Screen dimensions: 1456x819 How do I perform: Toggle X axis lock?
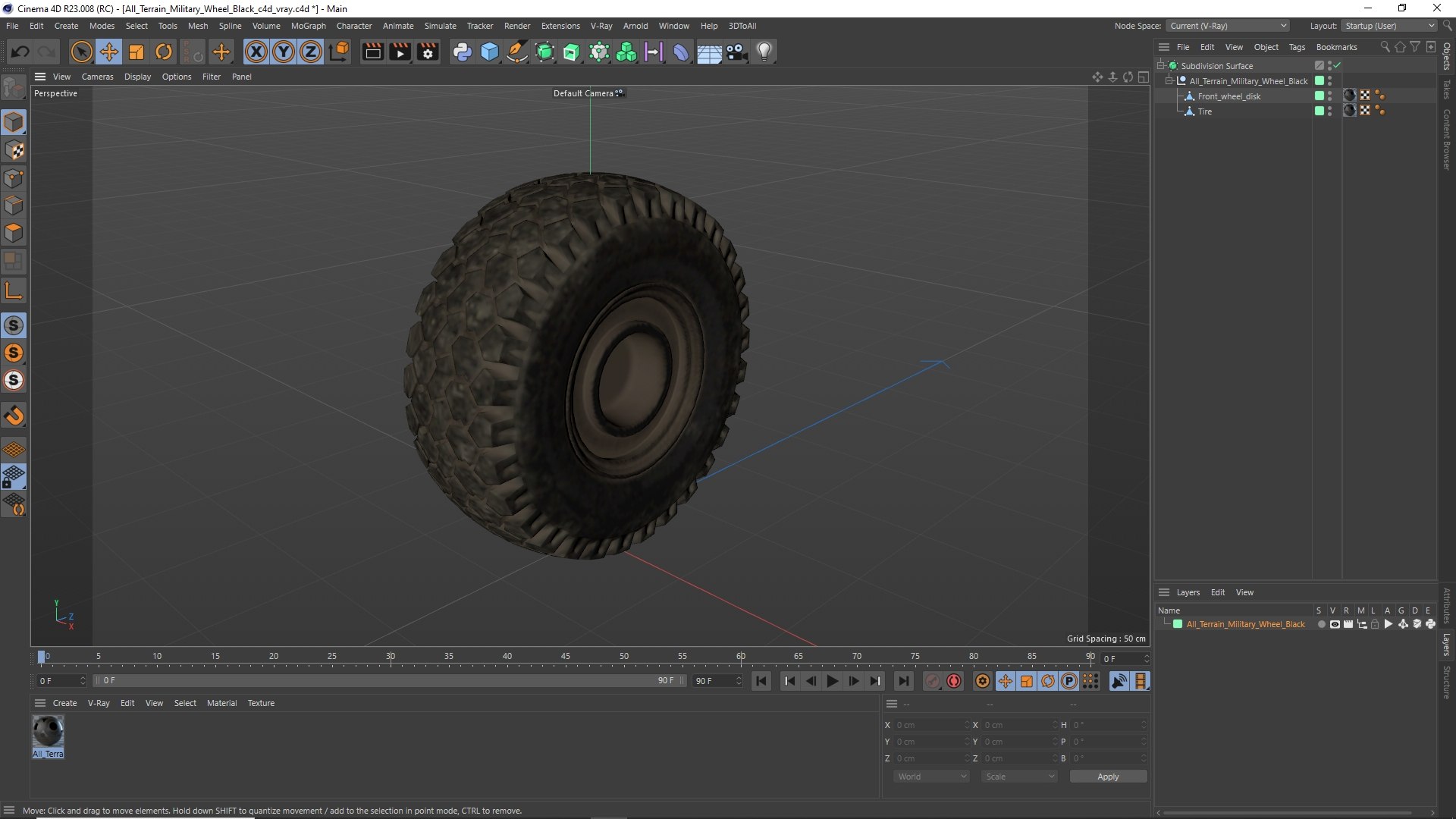click(256, 52)
